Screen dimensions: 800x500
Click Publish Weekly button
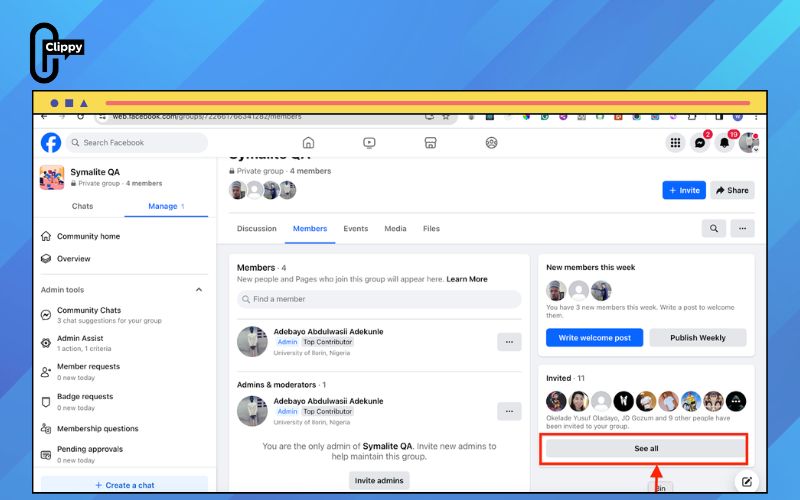coord(697,338)
